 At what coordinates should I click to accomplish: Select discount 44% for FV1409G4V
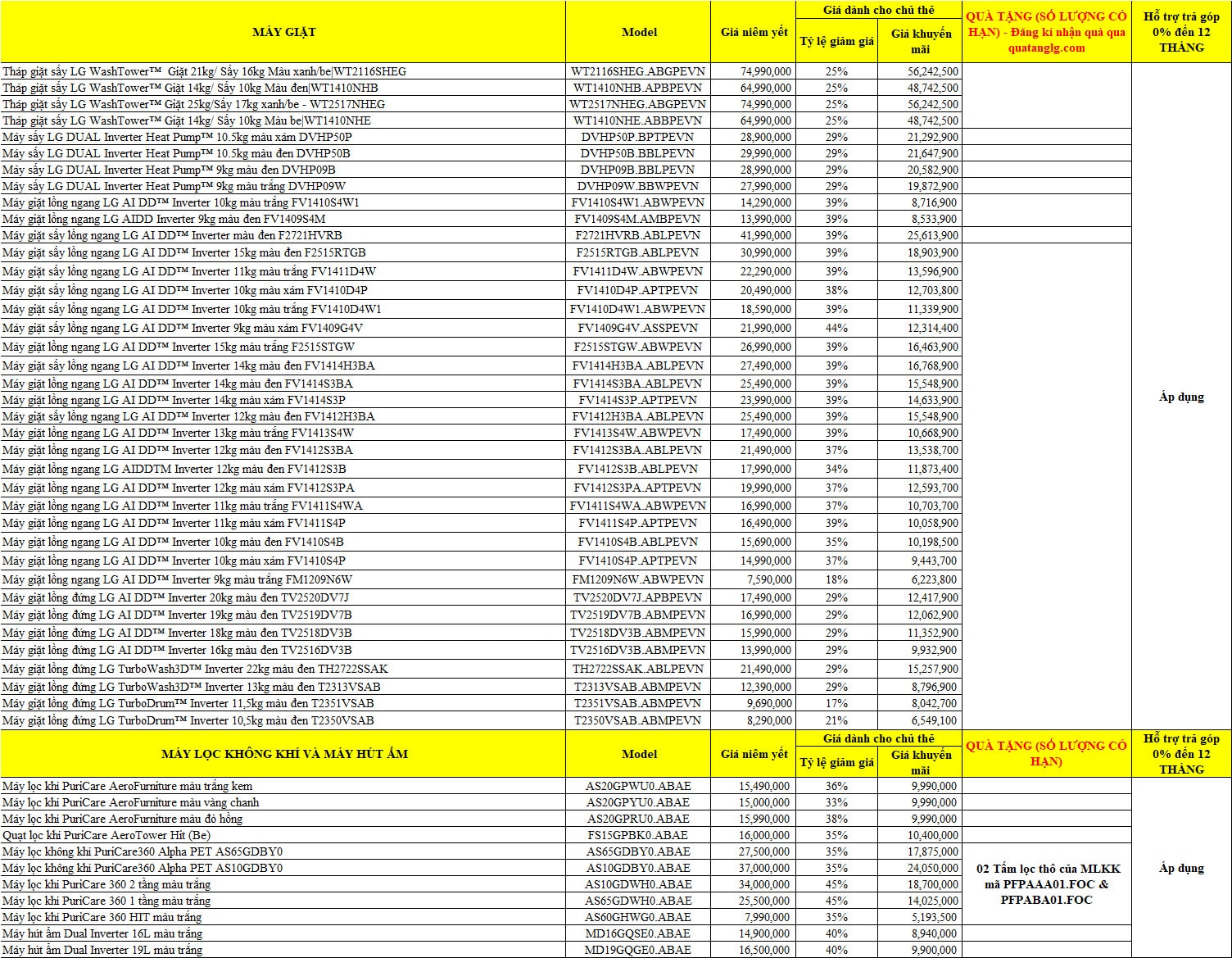[836, 328]
